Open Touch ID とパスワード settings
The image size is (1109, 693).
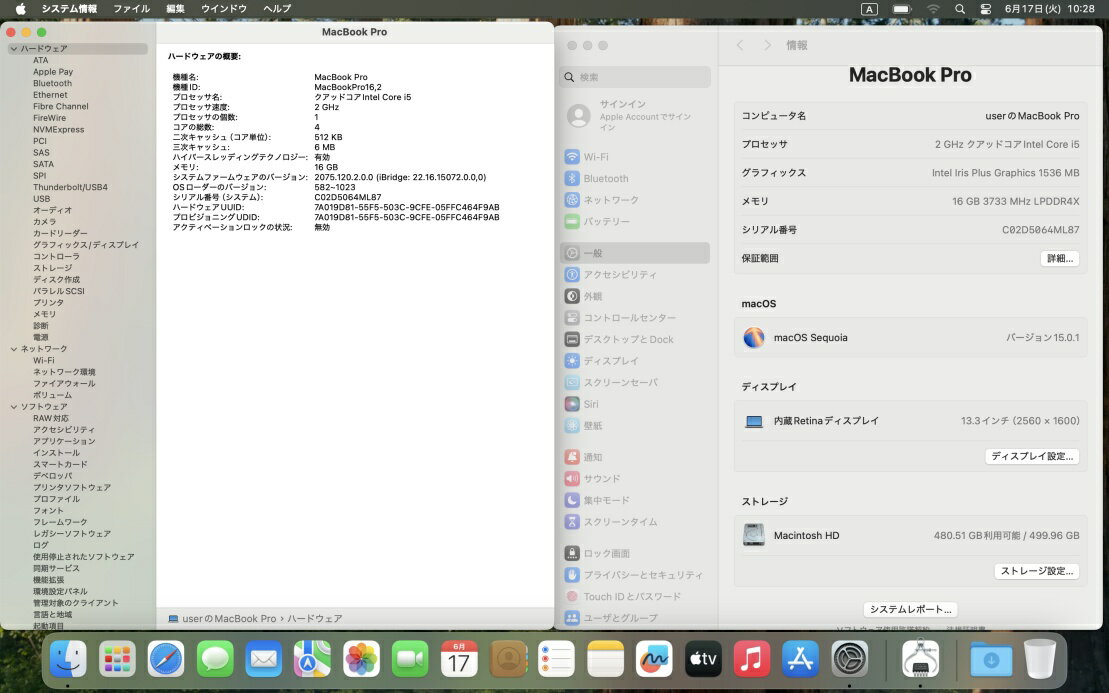pyautogui.click(x=632, y=597)
